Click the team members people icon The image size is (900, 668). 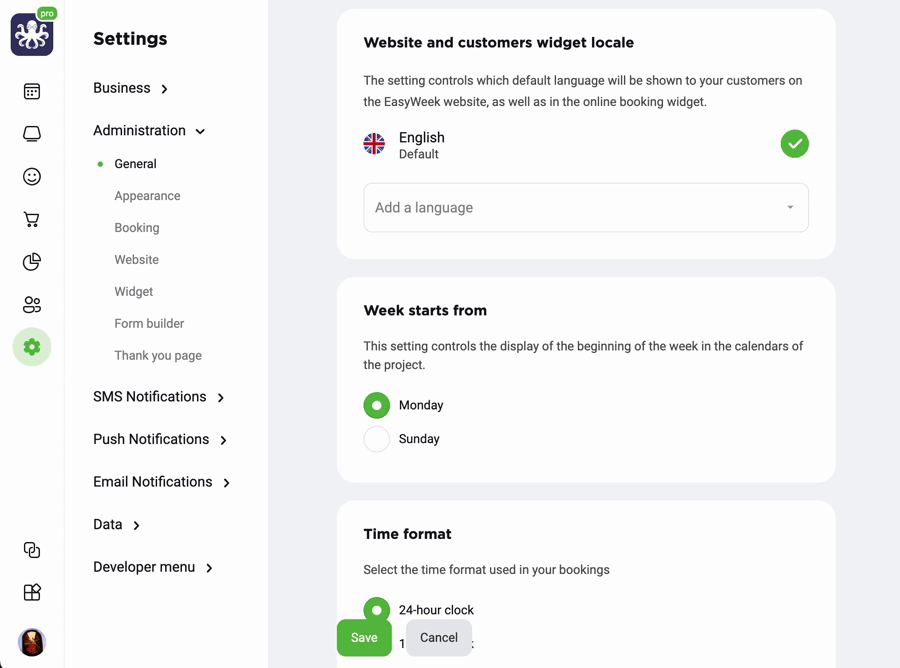coord(32,304)
